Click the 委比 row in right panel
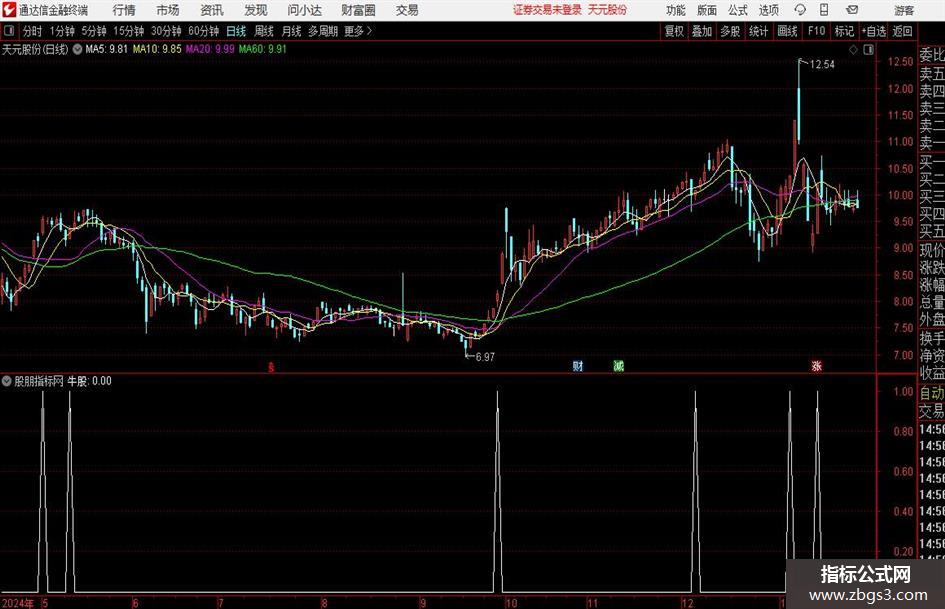 pyautogui.click(x=932, y=55)
